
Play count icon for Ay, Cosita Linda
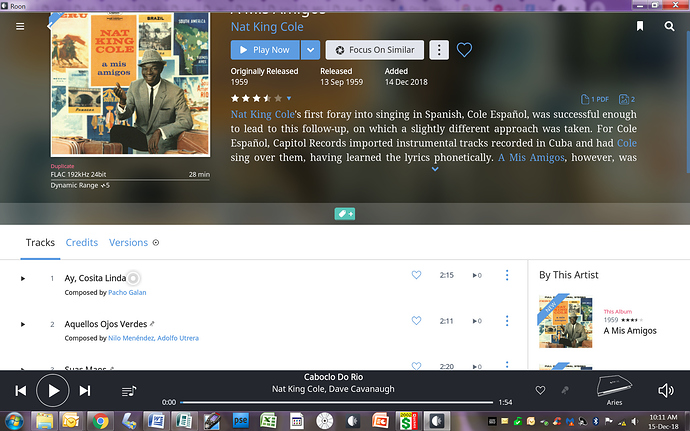[x=477, y=276]
